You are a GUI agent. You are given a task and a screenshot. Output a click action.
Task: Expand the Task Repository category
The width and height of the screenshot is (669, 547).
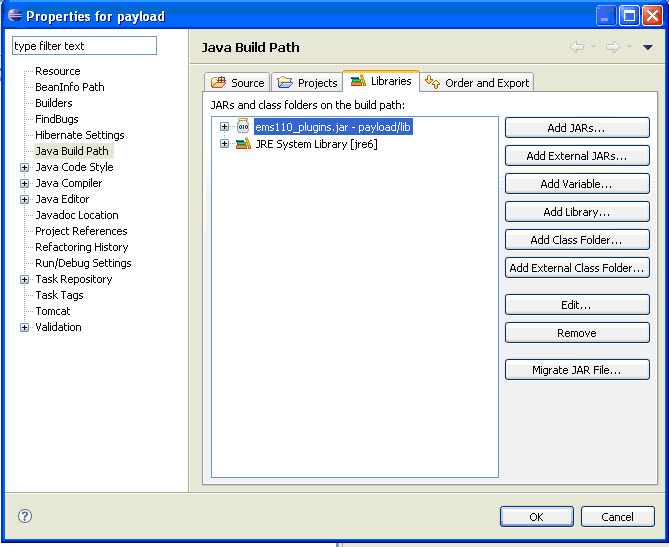(x=24, y=279)
